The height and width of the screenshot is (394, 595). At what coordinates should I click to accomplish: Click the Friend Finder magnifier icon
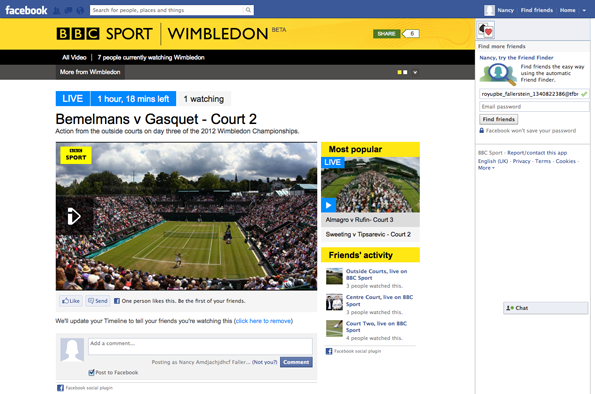tap(498, 74)
